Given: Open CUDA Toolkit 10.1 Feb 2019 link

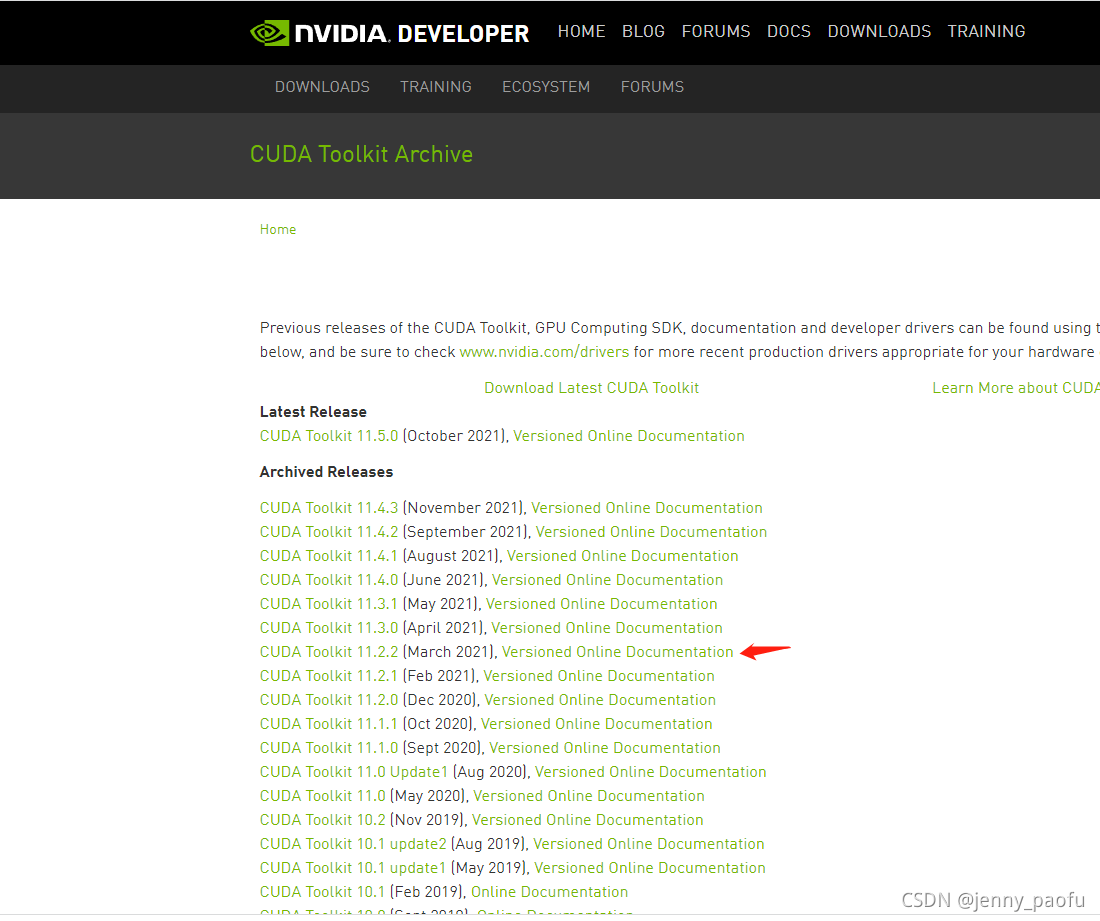Looking at the screenshot, I should pos(323,892).
